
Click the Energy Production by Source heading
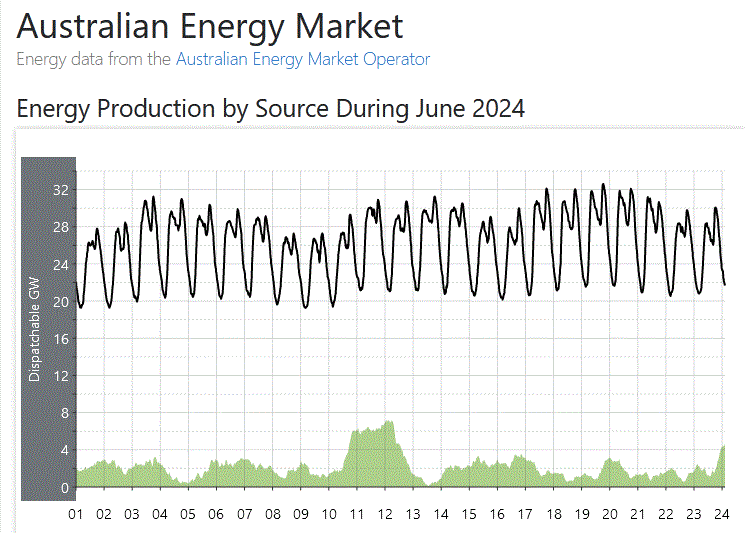tap(271, 108)
